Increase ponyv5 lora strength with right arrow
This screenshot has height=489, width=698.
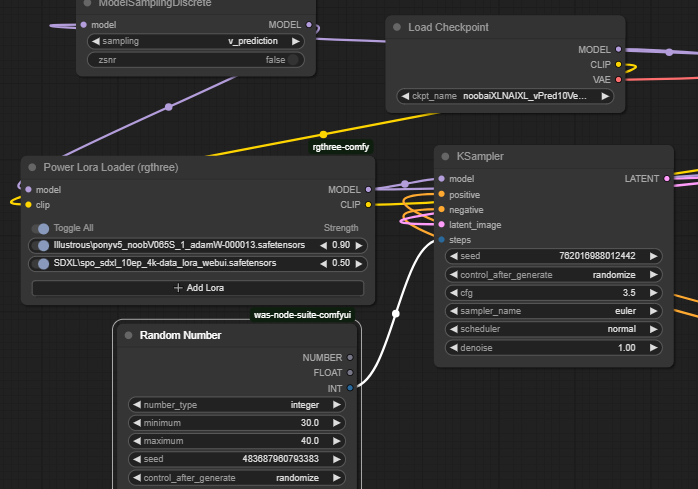pos(359,245)
